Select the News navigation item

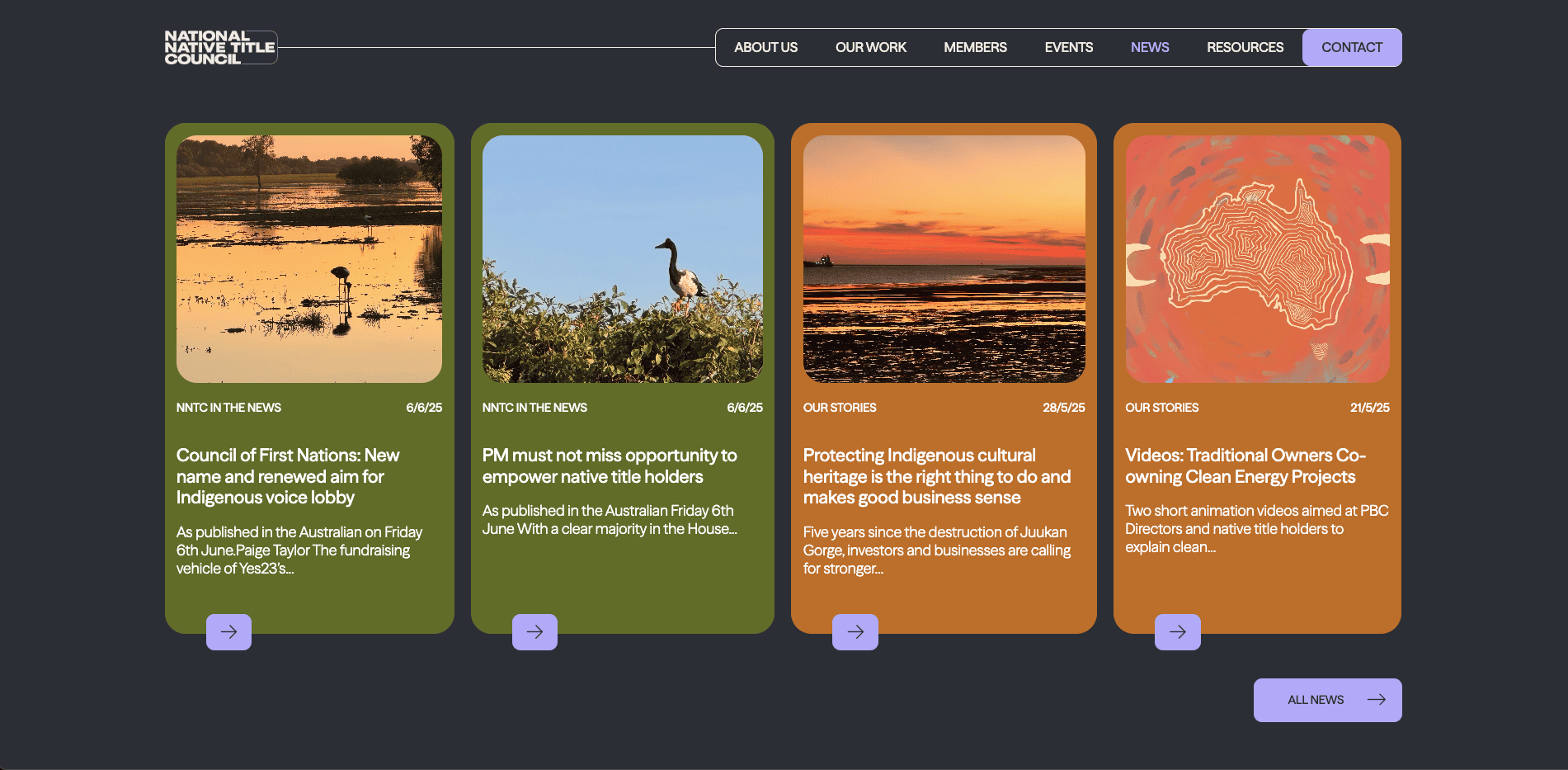pyautogui.click(x=1150, y=48)
